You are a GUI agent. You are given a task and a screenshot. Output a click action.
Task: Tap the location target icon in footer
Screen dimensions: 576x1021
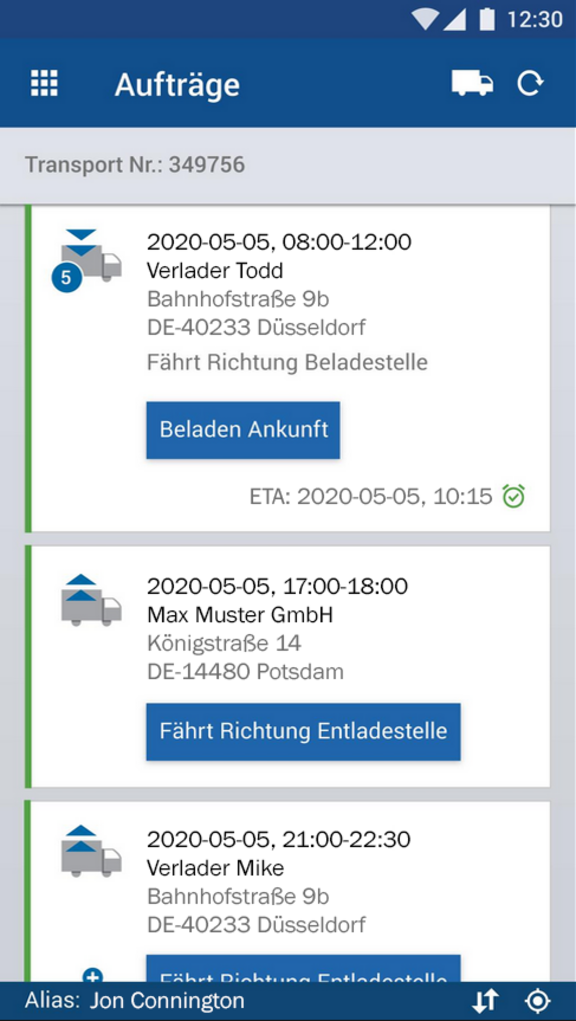pos(538,1001)
